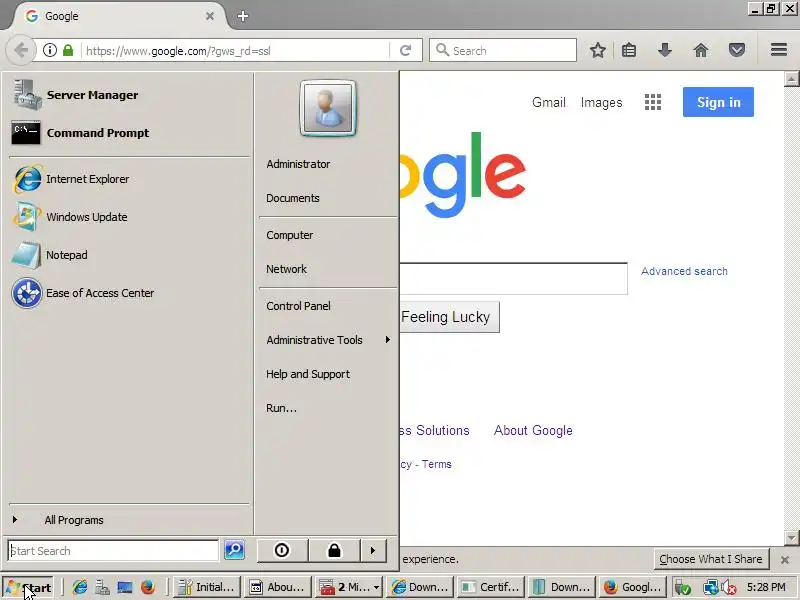This screenshot has height=600, width=800.
Task: Open Documents from Start menu
Action: click(x=293, y=198)
